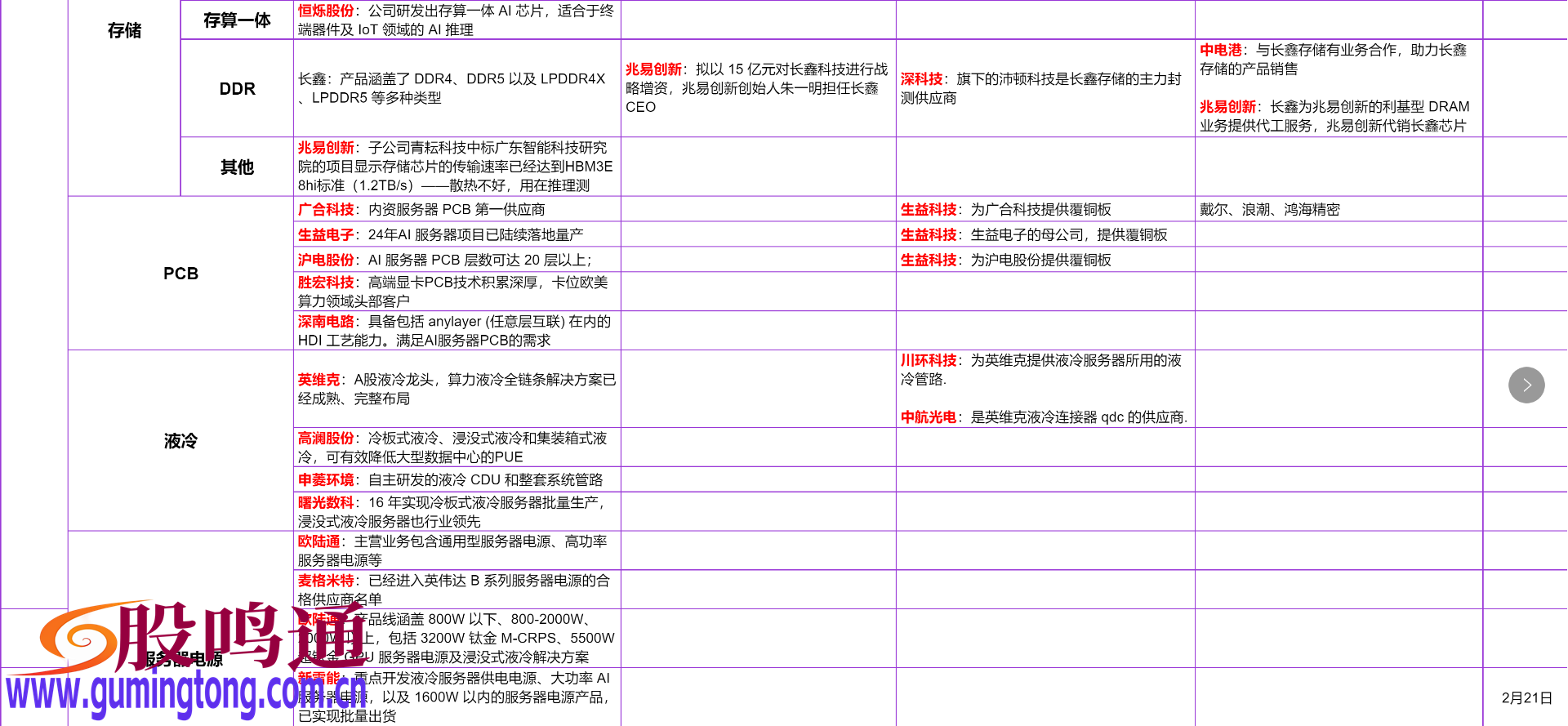Click the 深科技 沛顿科技 cell
The width and height of the screenshot is (1568, 726).
pos(1045,88)
